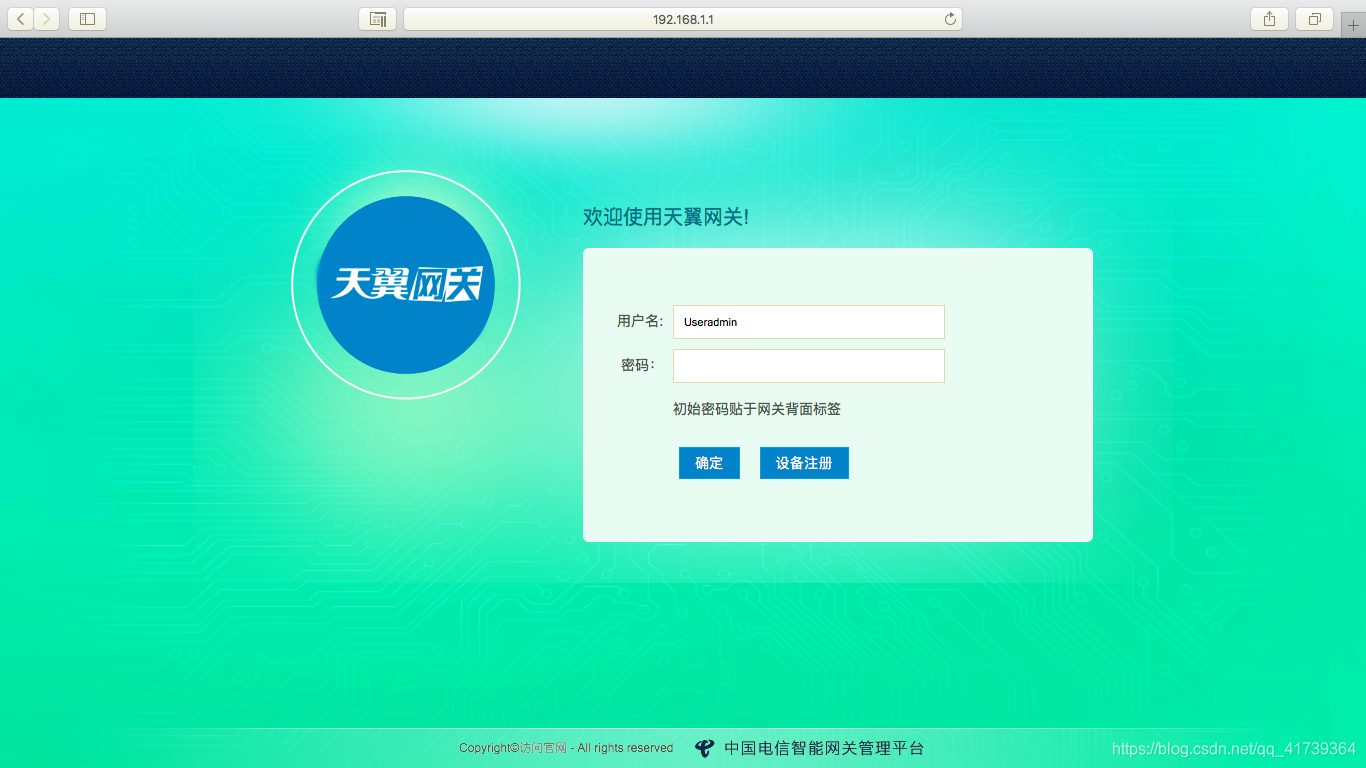The width and height of the screenshot is (1366, 768).
Task: Focus the 用户名 field containing Useradmin
Action: click(808, 322)
